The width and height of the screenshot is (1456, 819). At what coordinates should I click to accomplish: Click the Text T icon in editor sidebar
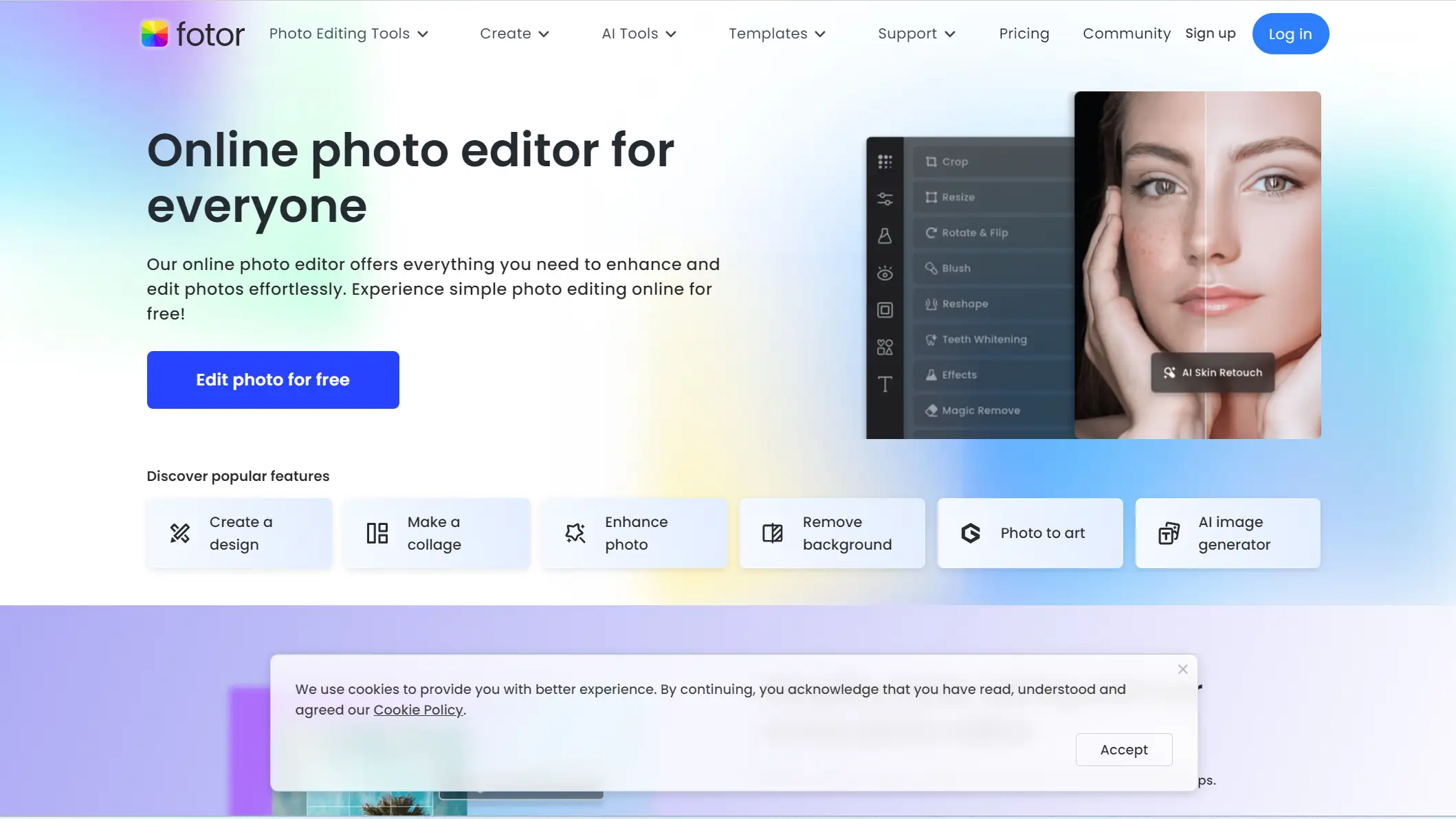(885, 384)
